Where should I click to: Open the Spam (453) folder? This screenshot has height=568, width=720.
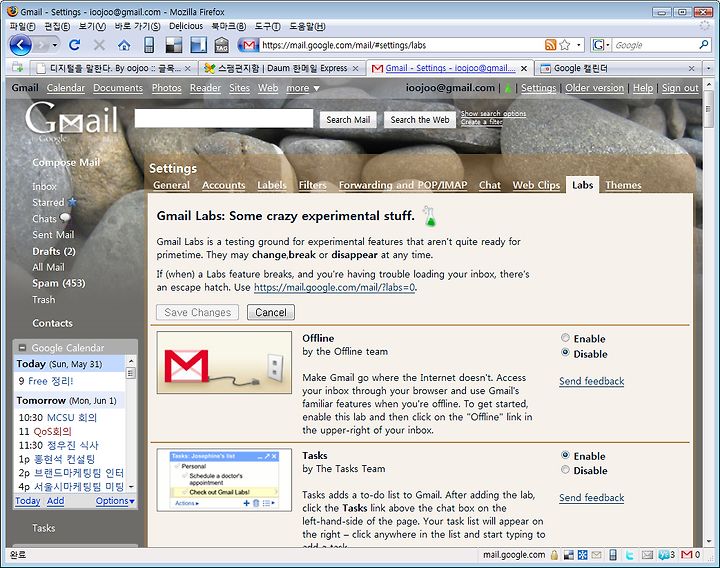pyautogui.click(x=58, y=283)
